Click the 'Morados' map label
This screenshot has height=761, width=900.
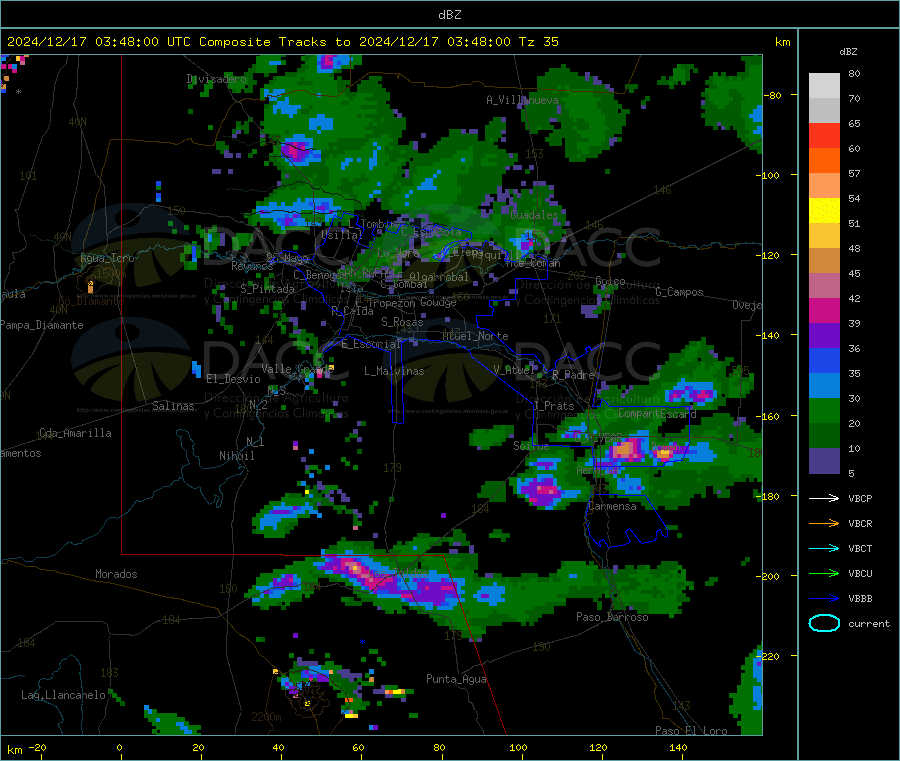(x=116, y=574)
